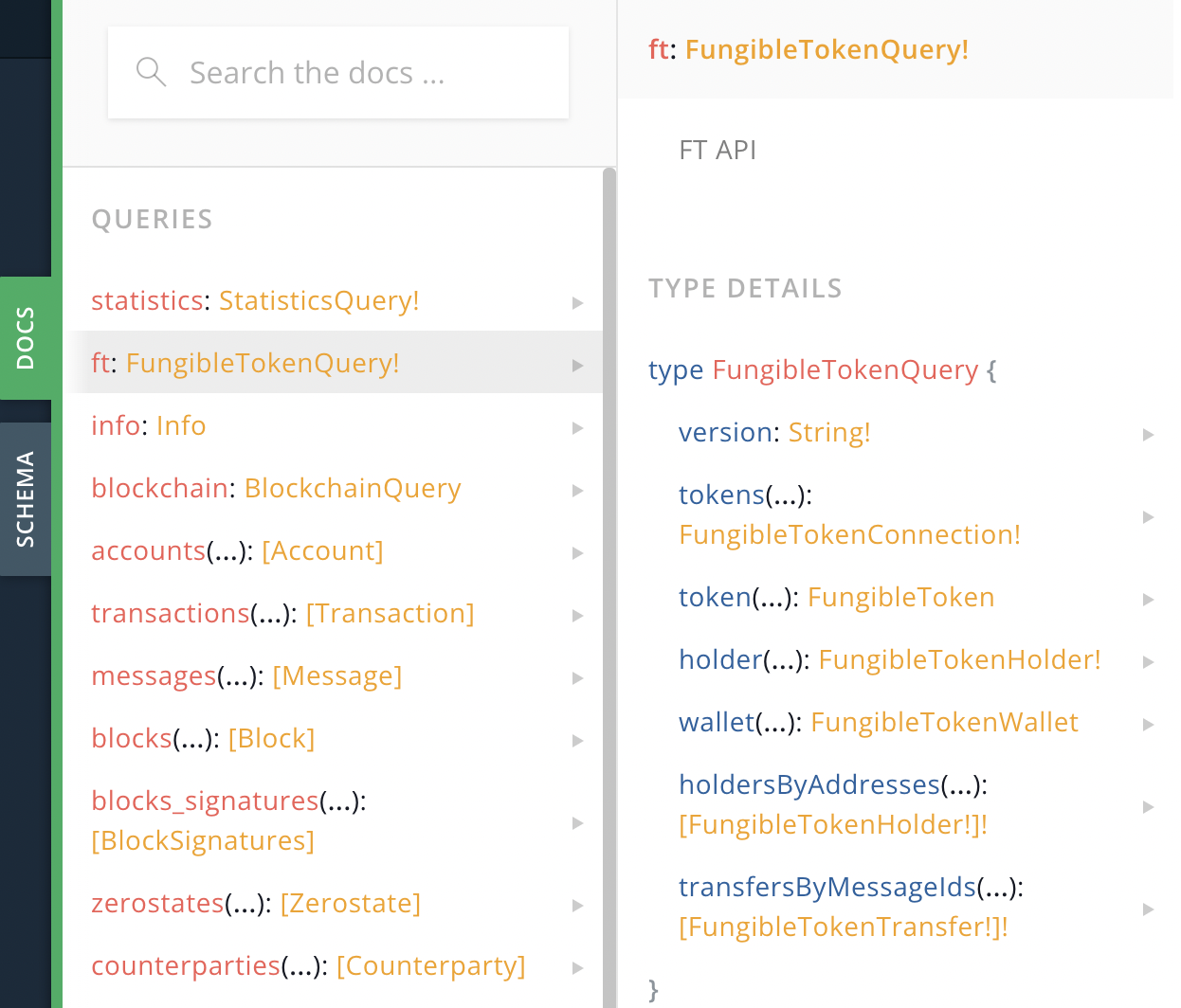Click arrow next to version field
The height and width of the screenshot is (1008, 1181).
click(1148, 434)
